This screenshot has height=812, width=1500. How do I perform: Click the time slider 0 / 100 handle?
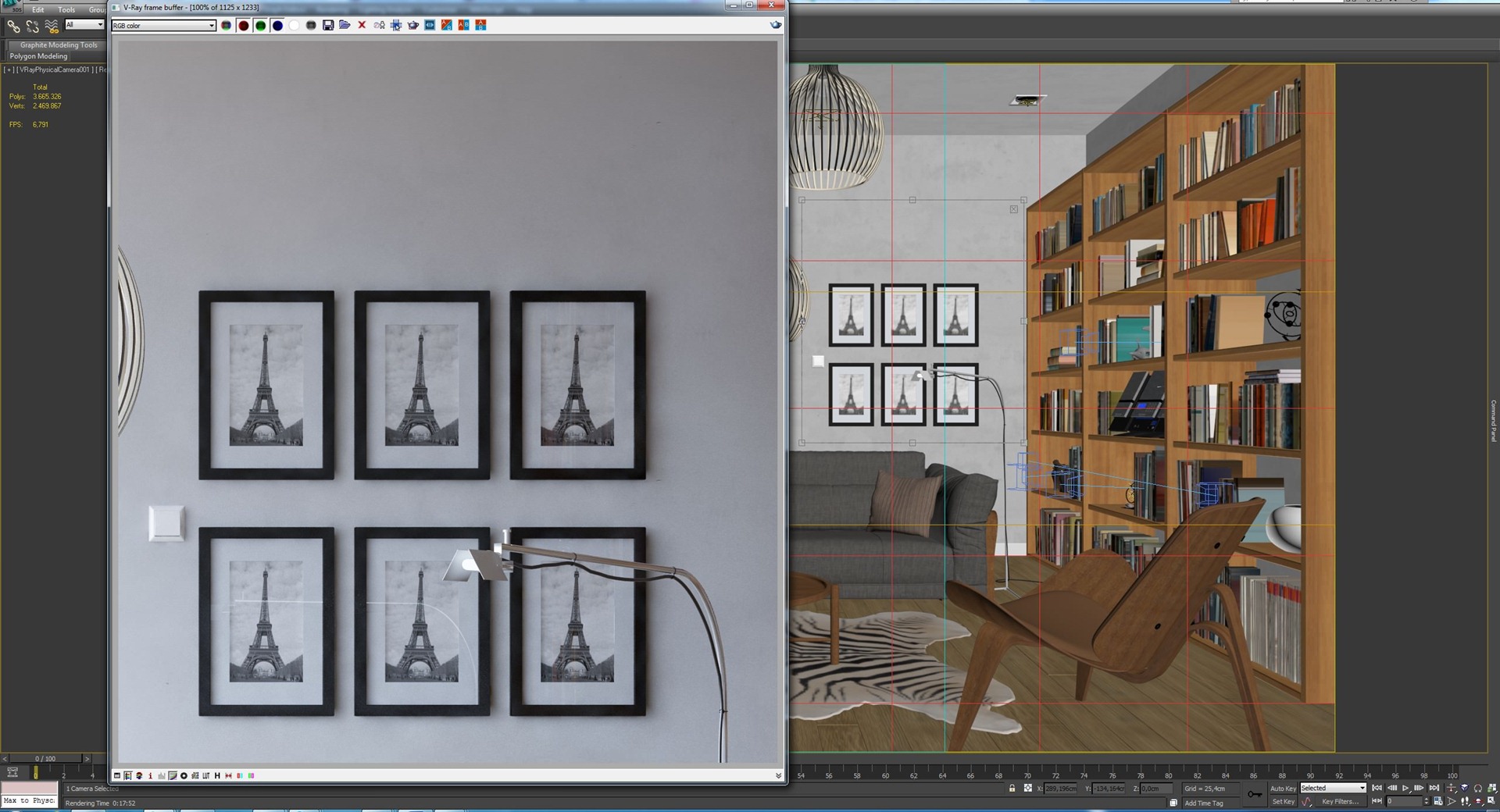[45, 758]
